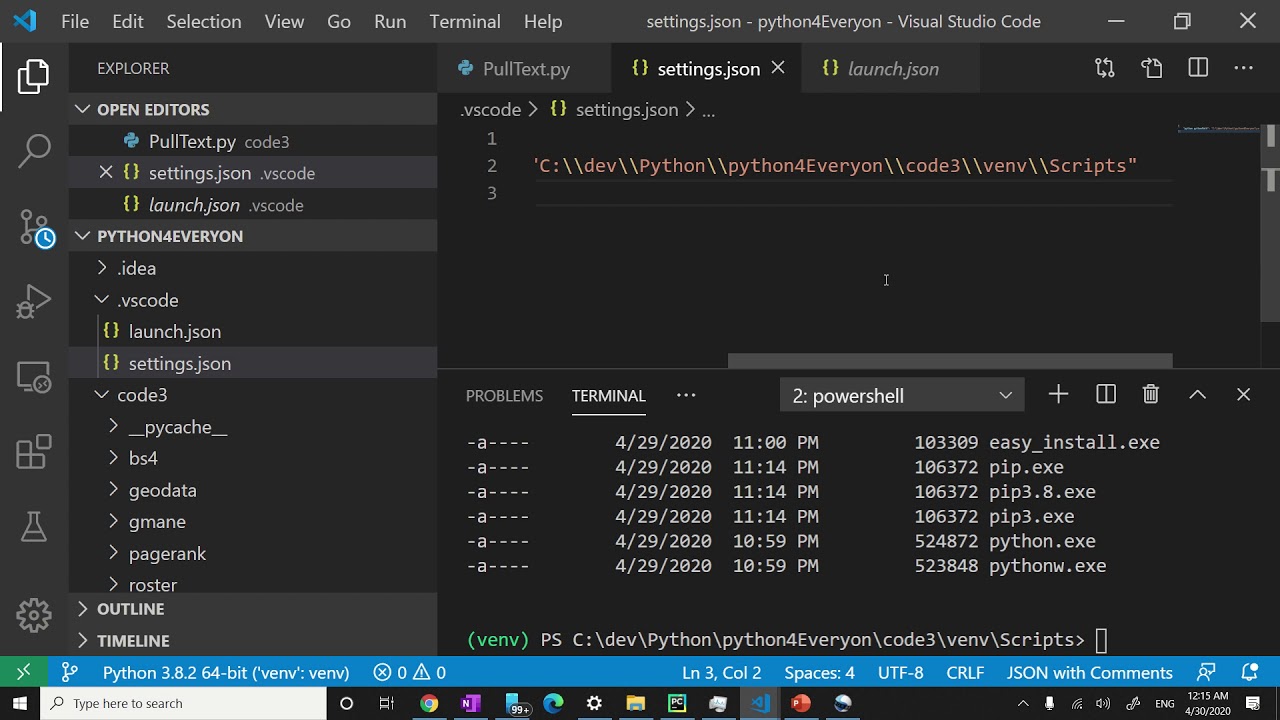Open Google Chrome from the taskbar
1280x720 pixels.
pos(429,704)
